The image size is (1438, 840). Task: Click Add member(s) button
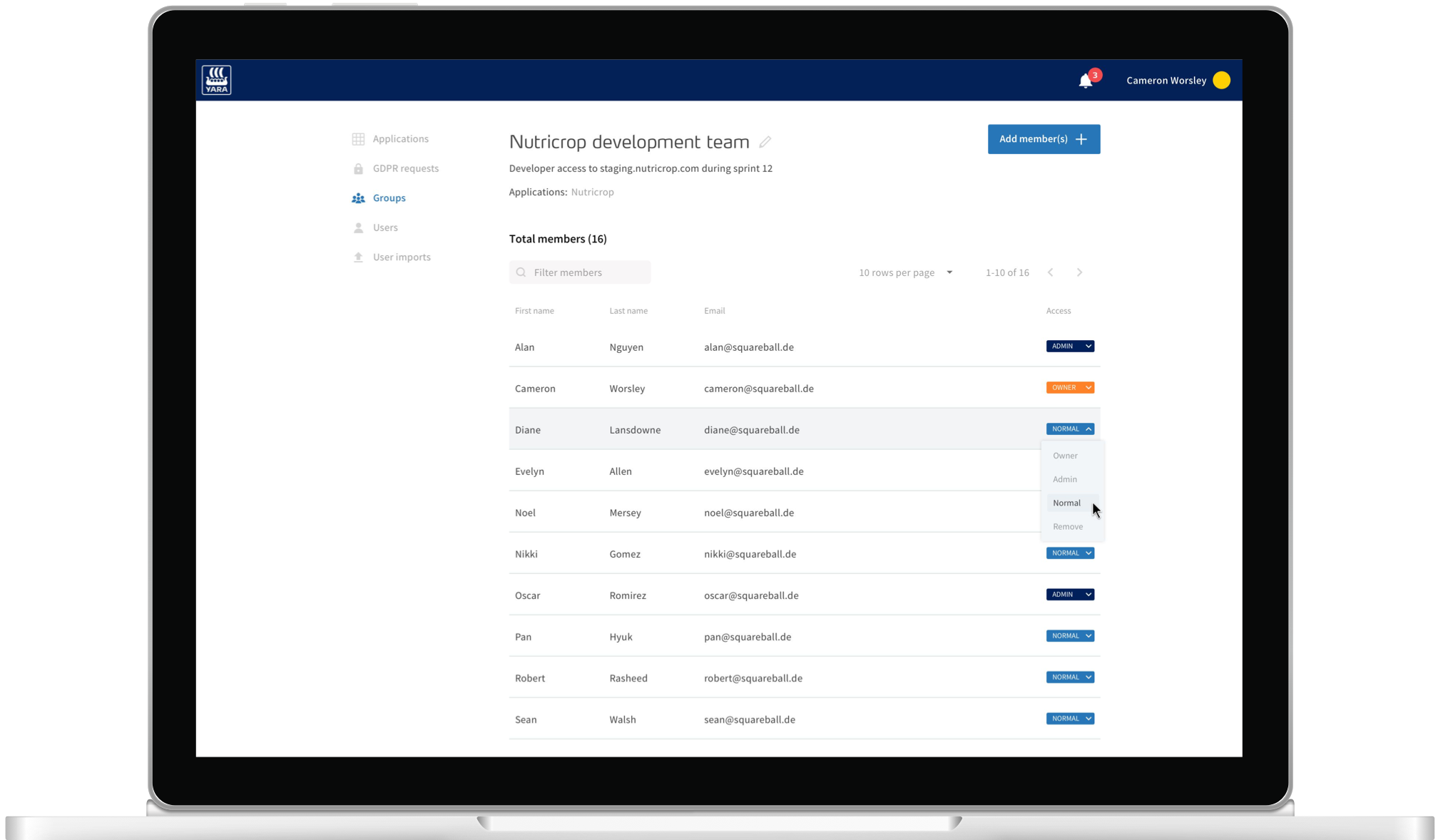[1043, 139]
